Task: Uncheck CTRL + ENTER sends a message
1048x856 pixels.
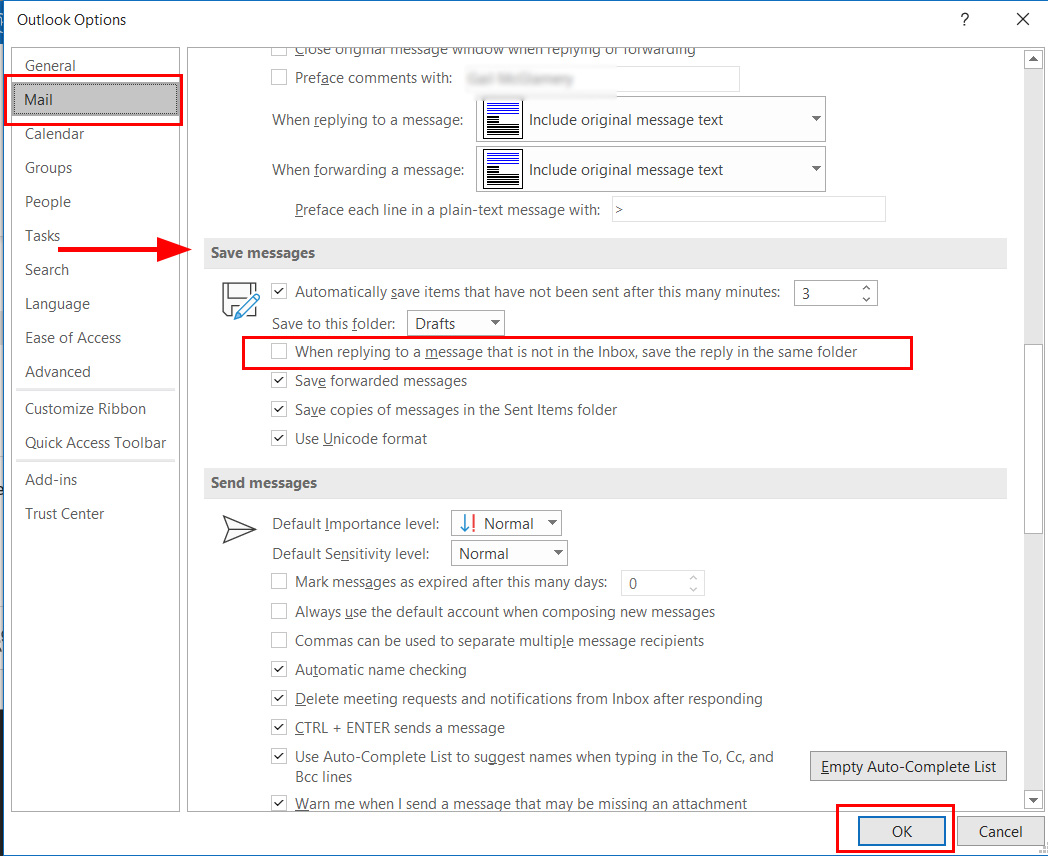Action: [280, 728]
